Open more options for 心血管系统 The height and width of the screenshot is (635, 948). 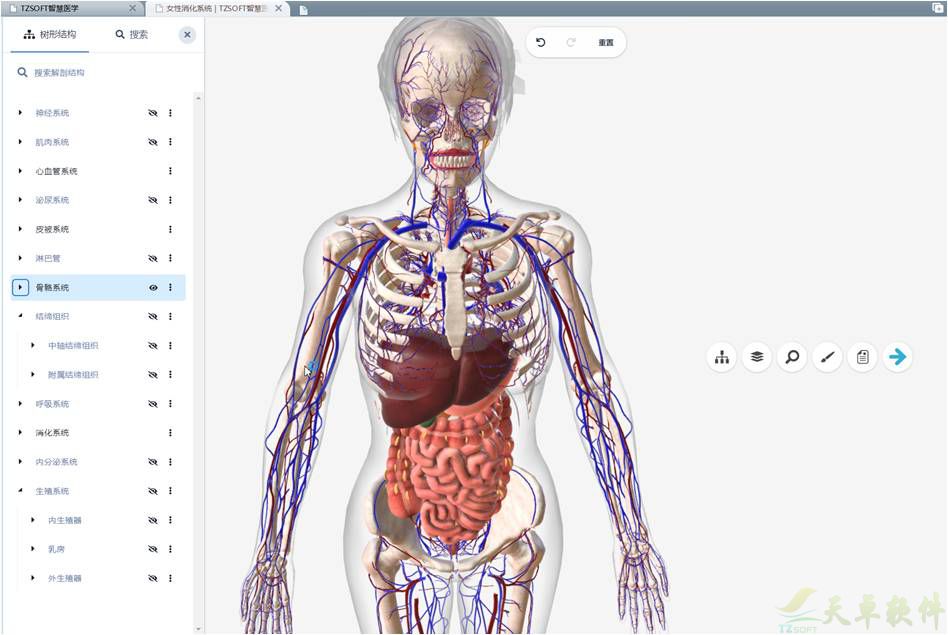coord(170,171)
